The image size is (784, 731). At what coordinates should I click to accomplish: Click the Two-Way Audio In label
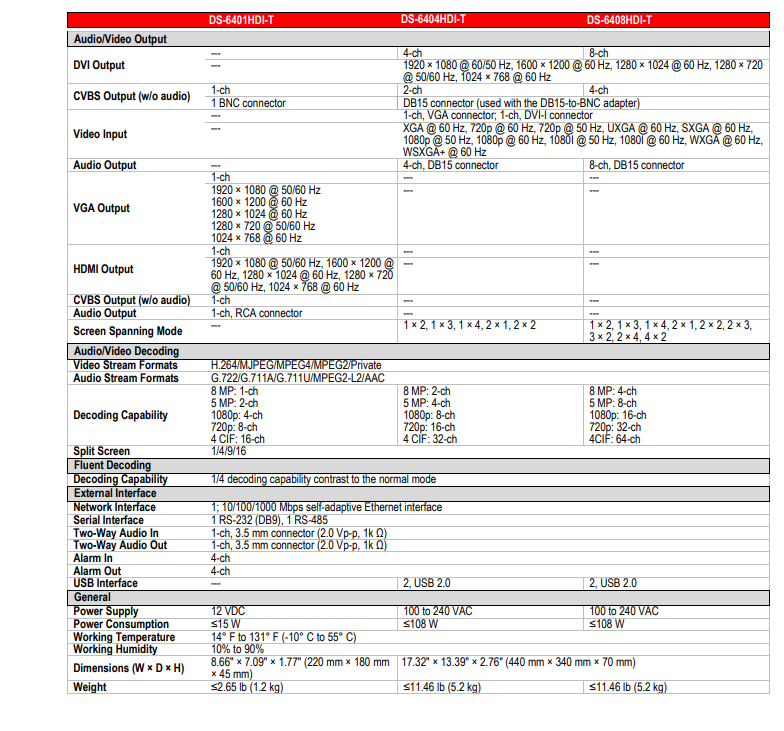[116, 533]
